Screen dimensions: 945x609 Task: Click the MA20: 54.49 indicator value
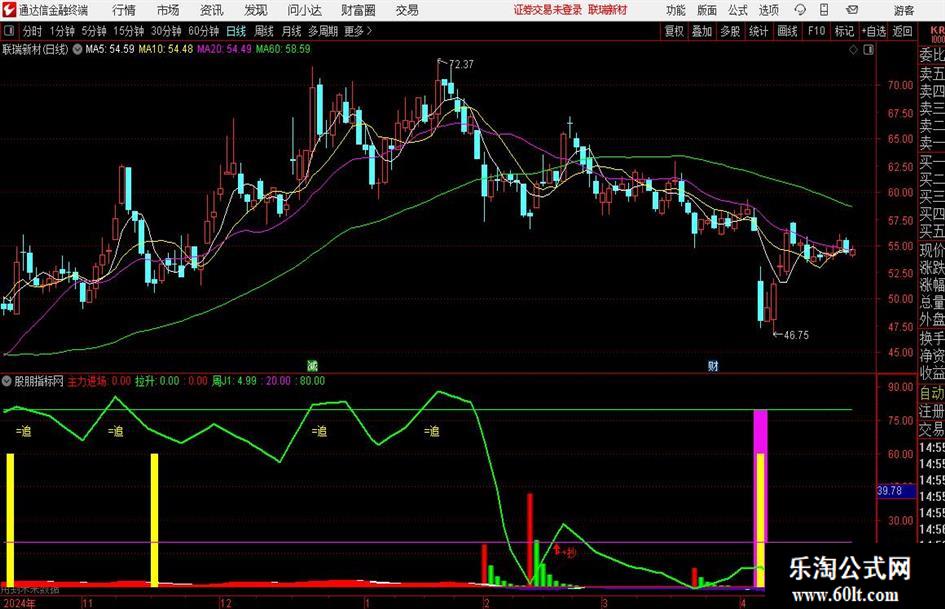coord(224,49)
